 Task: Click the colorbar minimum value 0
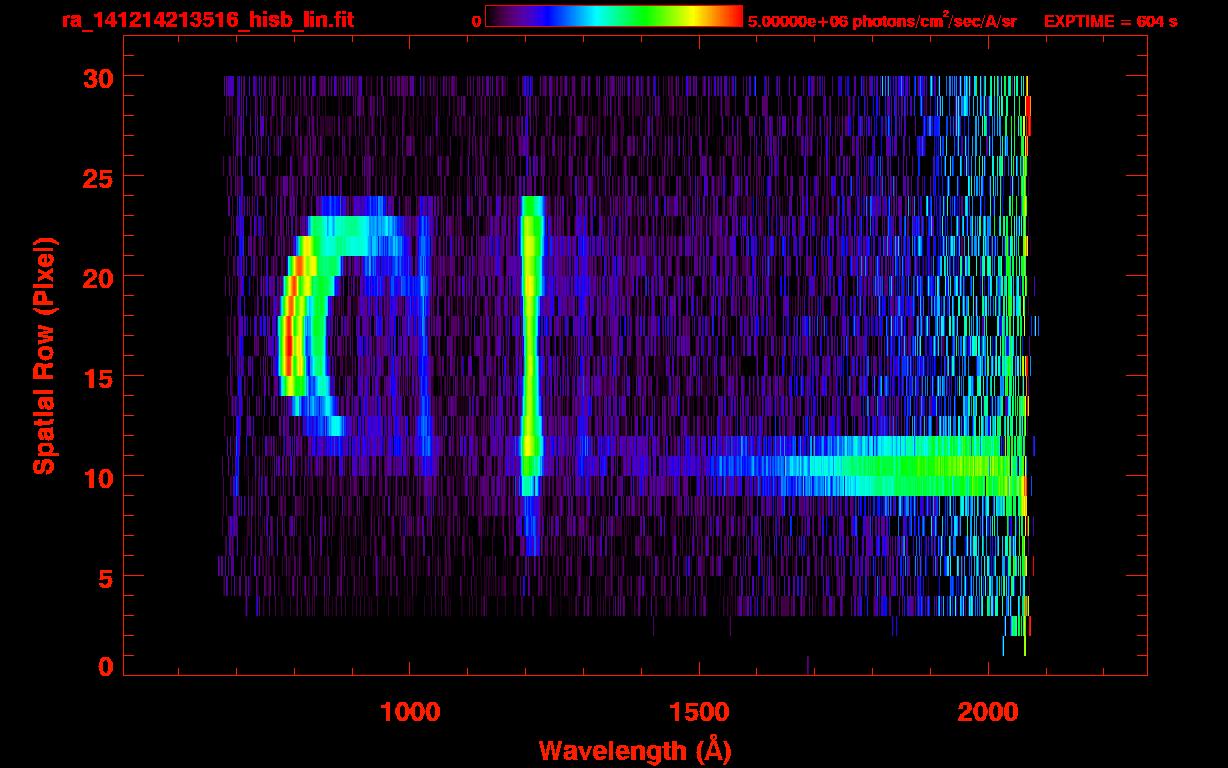click(x=476, y=21)
